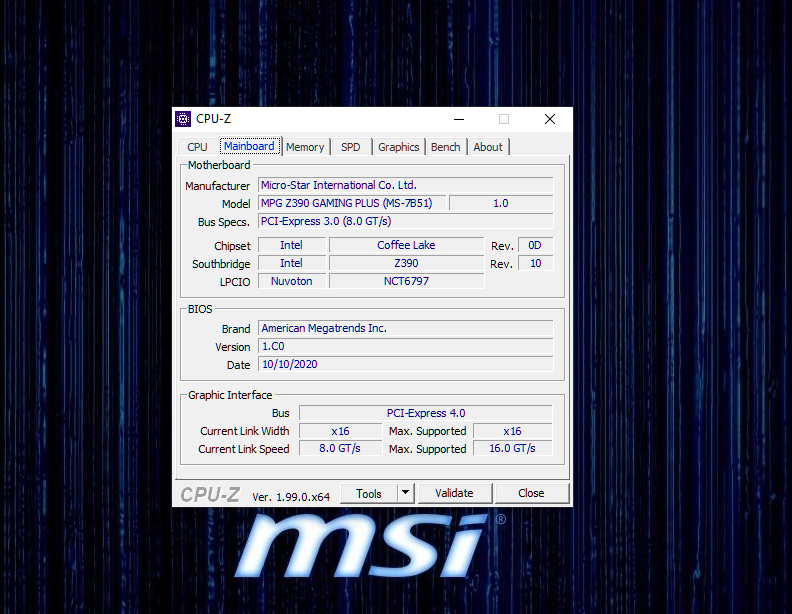Select the Mainboard tab
Viewport: 792px width, 614px height.
click(250, 146)
